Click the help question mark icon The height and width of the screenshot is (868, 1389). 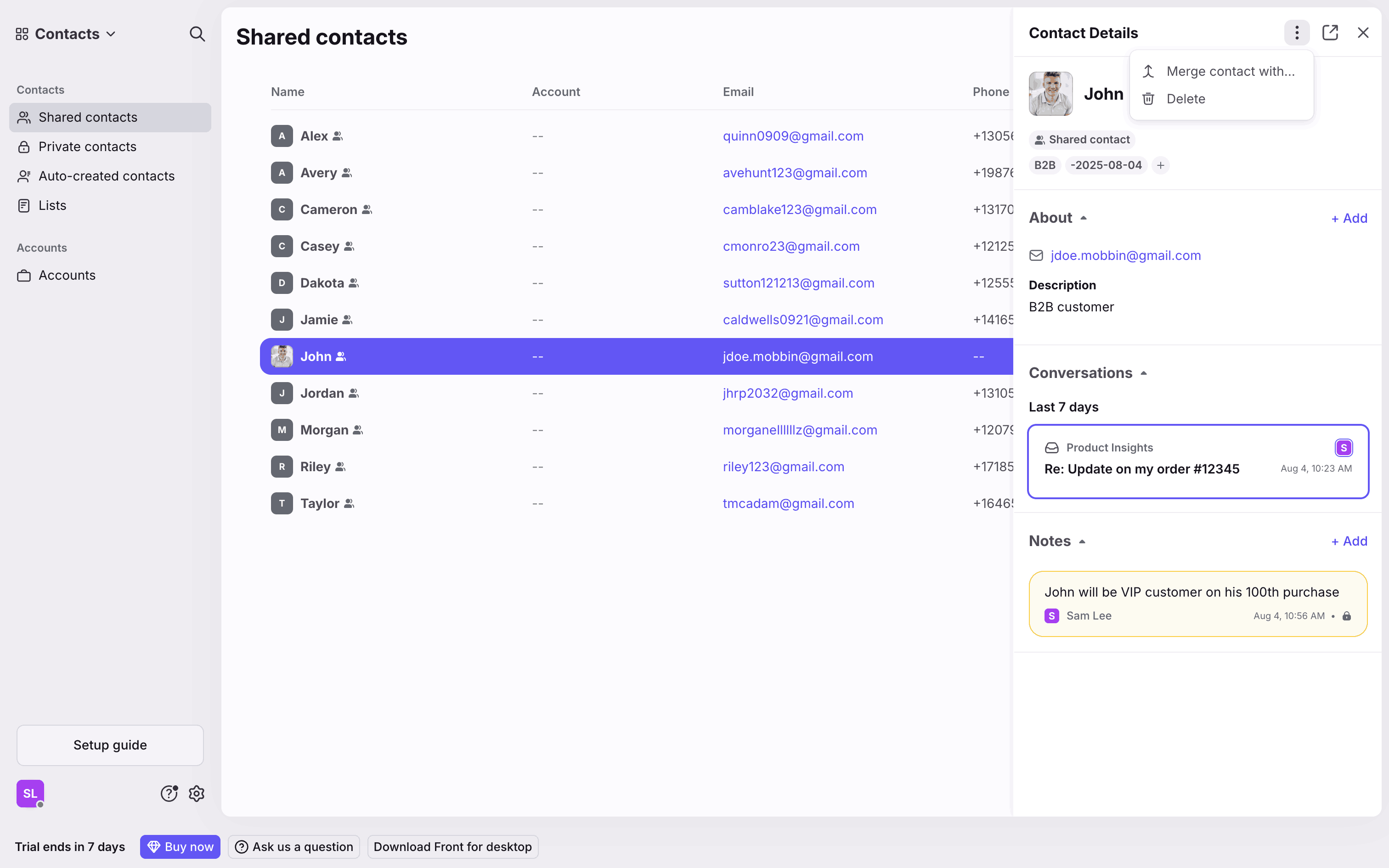point(169,794)
